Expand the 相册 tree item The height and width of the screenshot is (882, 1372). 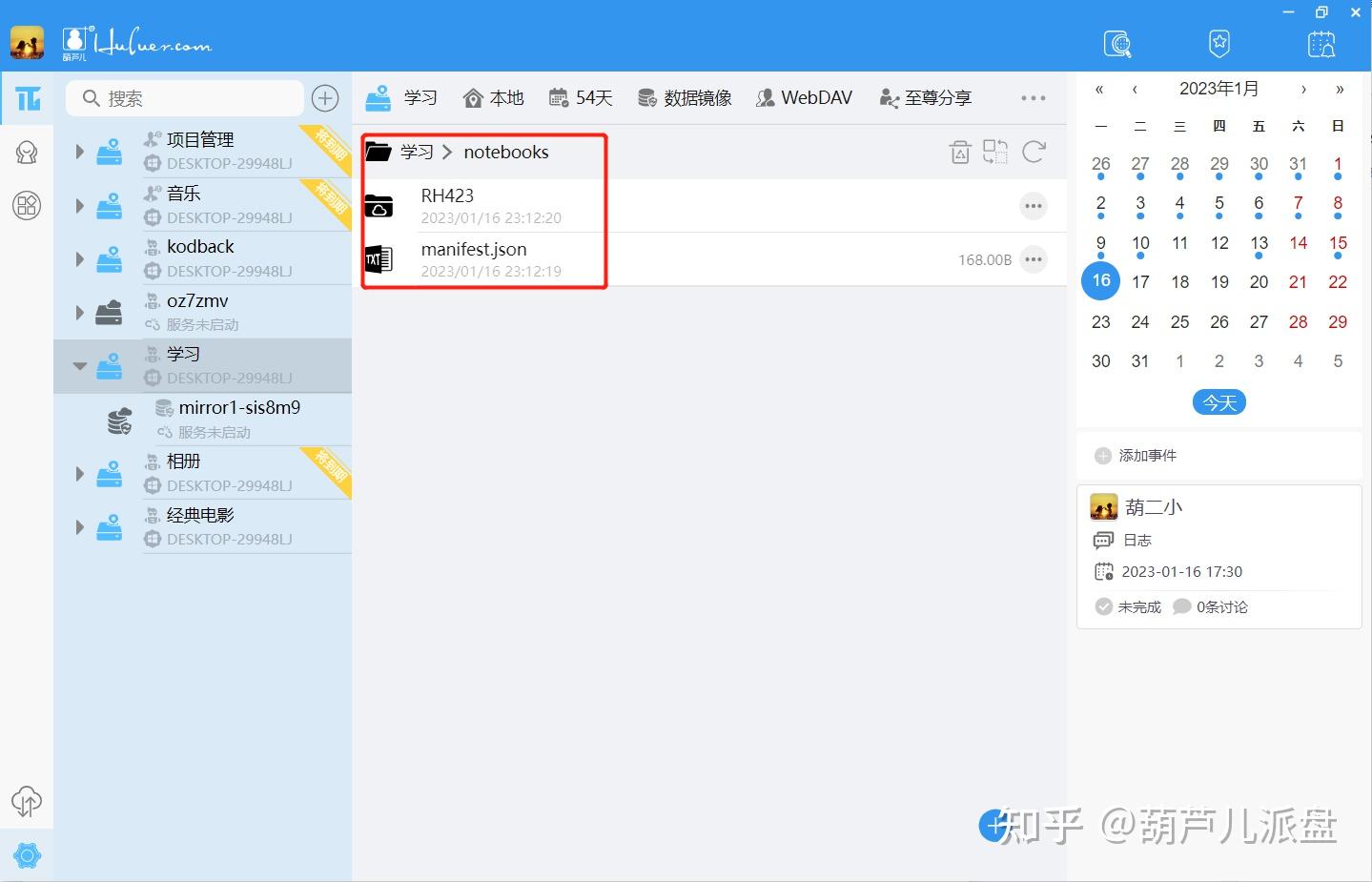pos(79,473)
